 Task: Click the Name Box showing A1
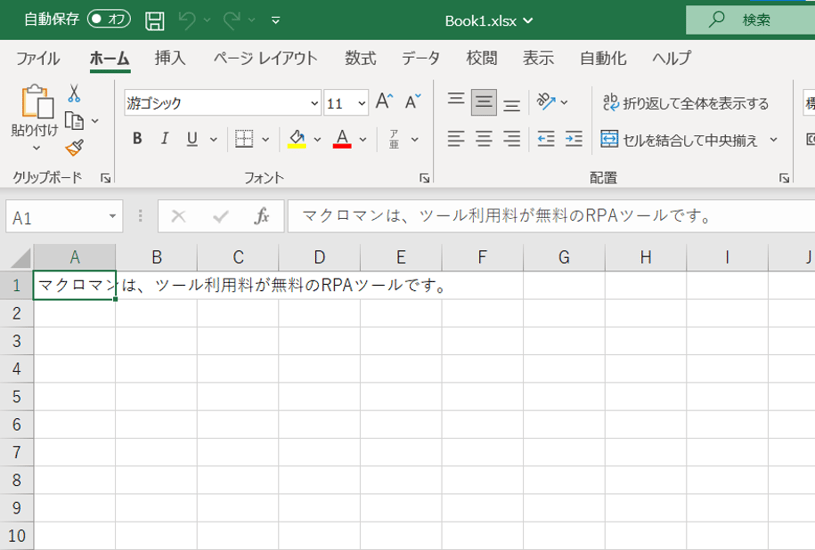[64, 216]
